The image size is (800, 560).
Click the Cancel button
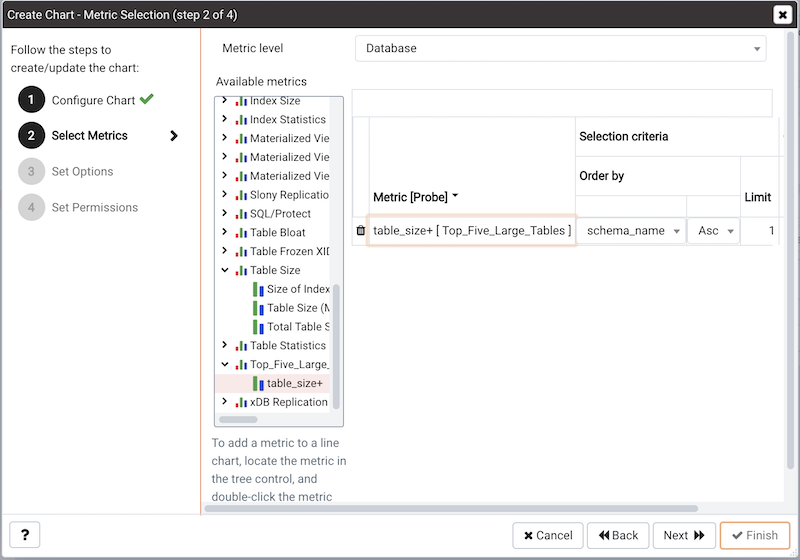547,535
